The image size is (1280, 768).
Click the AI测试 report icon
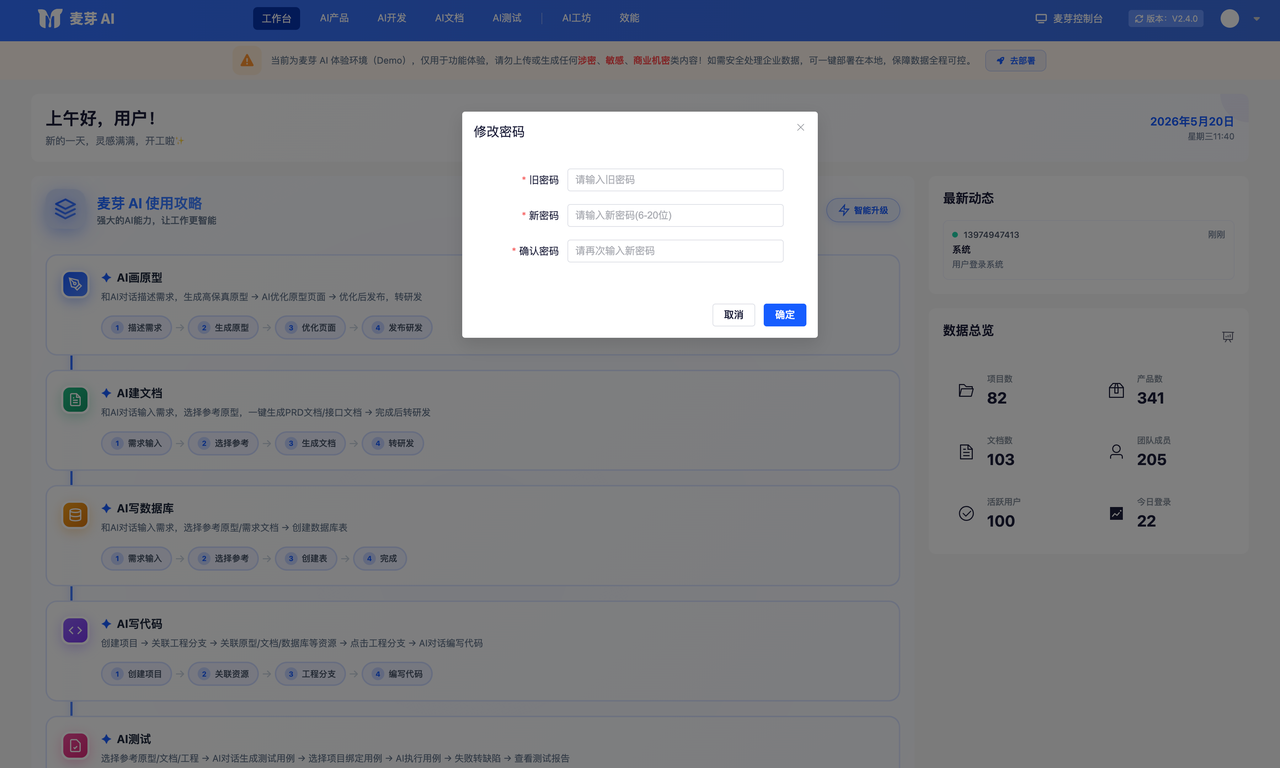[x=75, y=746]
